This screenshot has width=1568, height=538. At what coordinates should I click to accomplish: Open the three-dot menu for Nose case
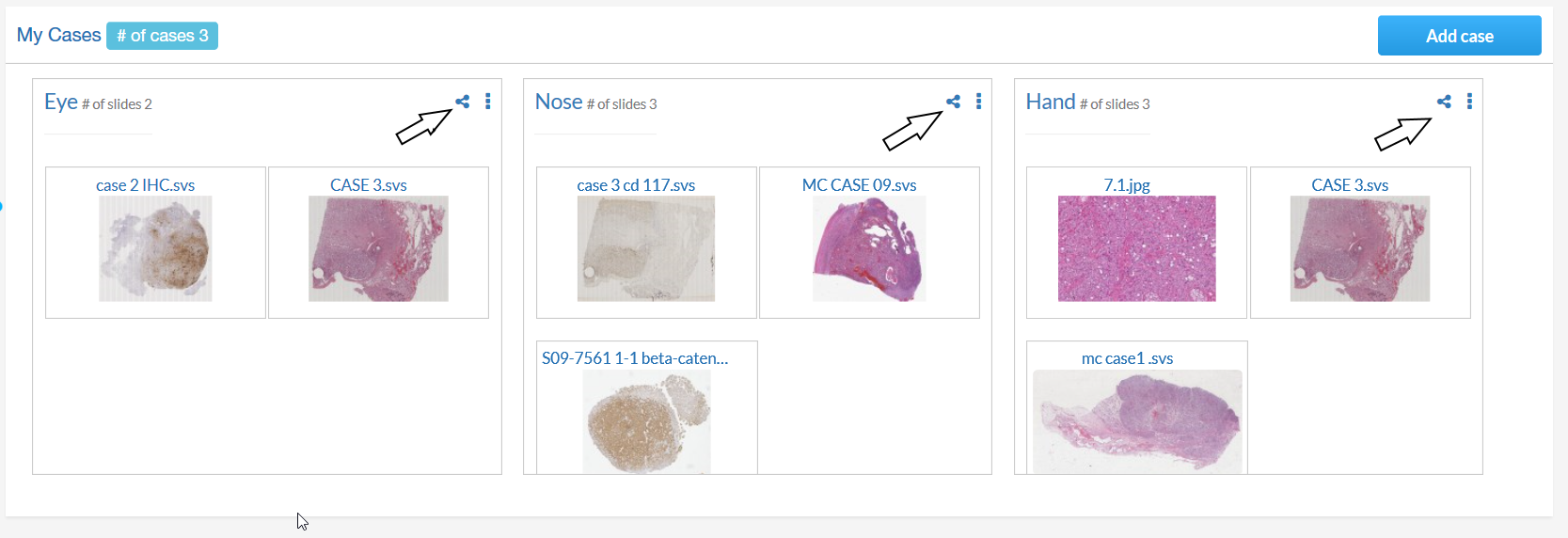[978, 102]
